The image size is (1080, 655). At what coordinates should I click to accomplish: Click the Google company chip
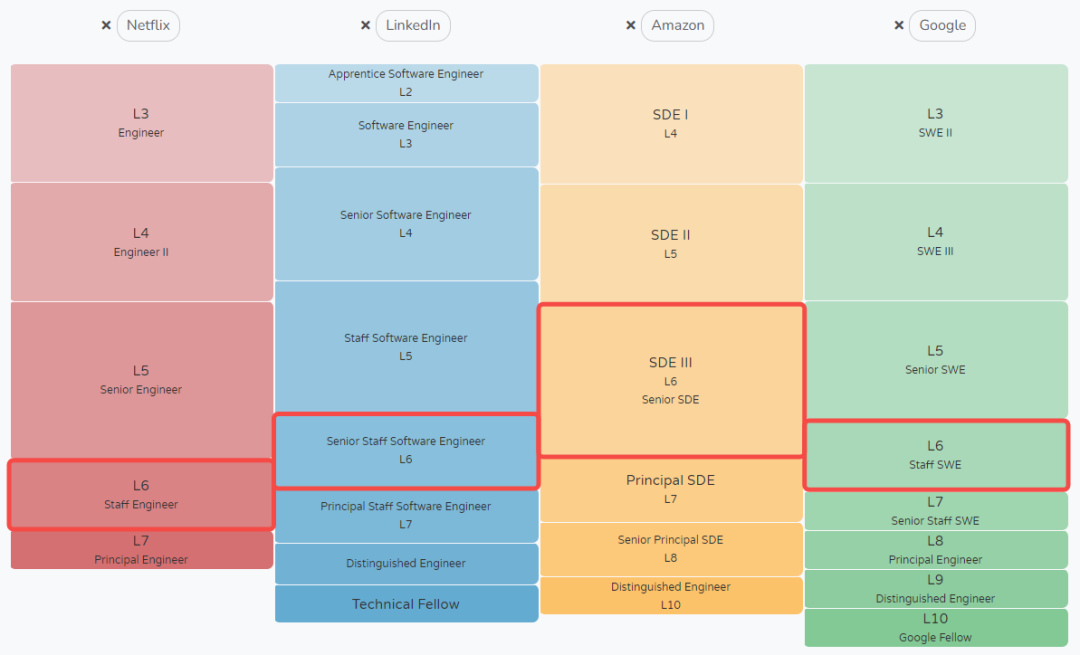tap(942, 25)
